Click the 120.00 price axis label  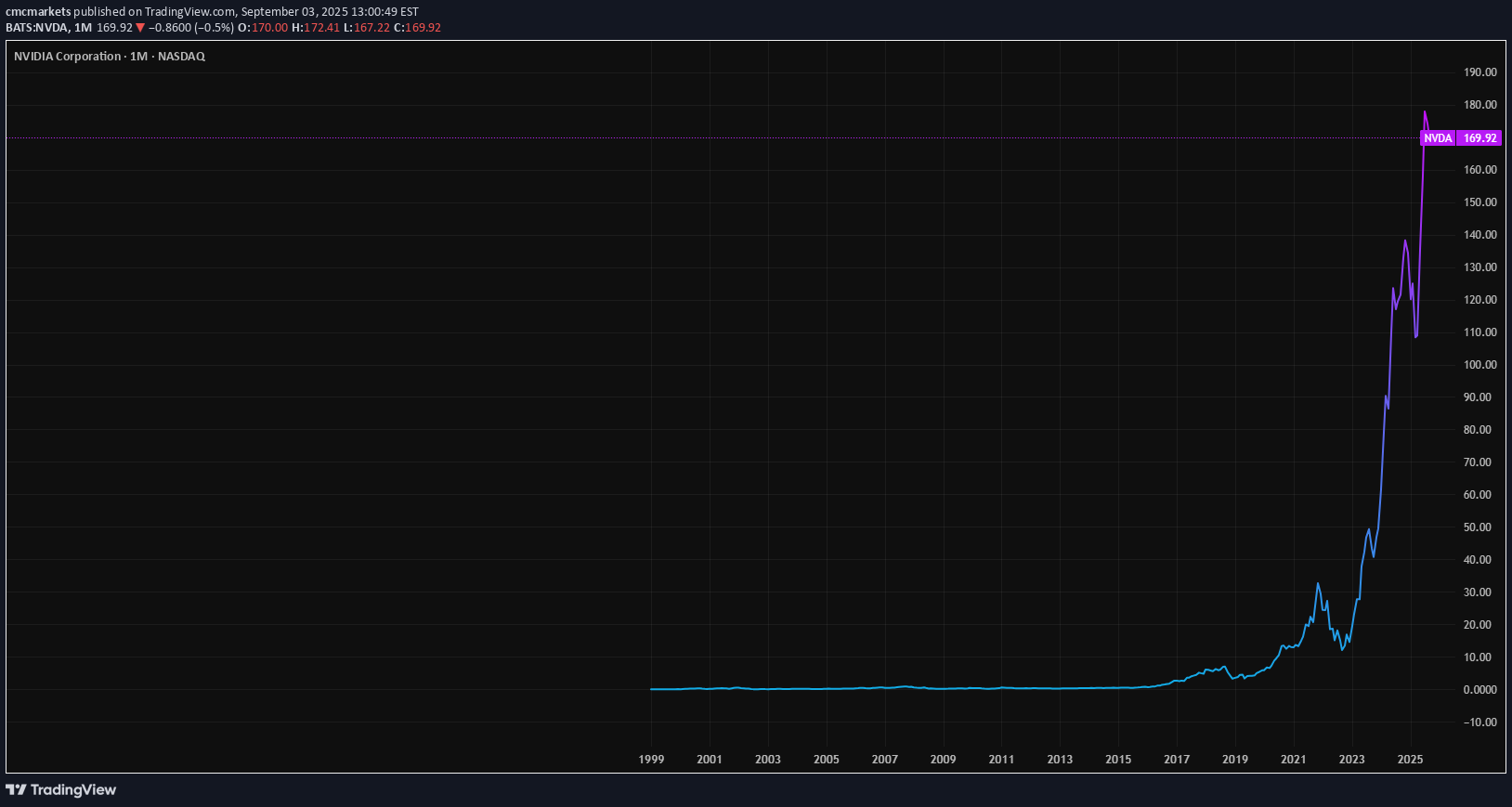(1480, 300)
